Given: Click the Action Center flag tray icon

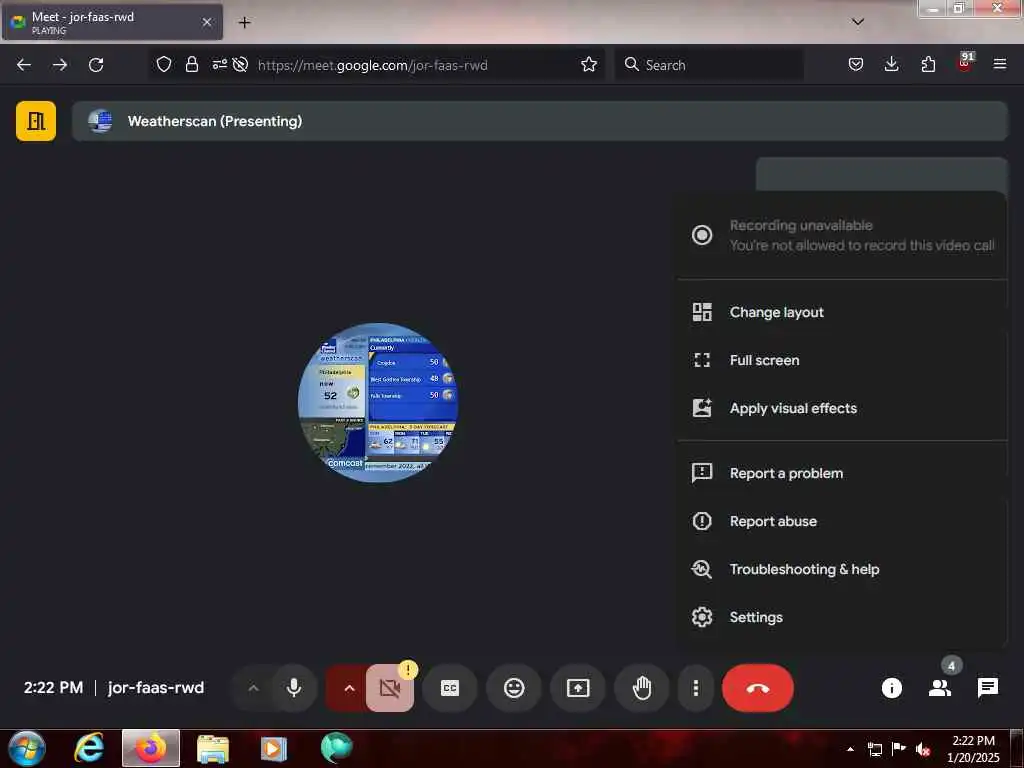Looking at the screenshot, I should [x=899, y=749].
